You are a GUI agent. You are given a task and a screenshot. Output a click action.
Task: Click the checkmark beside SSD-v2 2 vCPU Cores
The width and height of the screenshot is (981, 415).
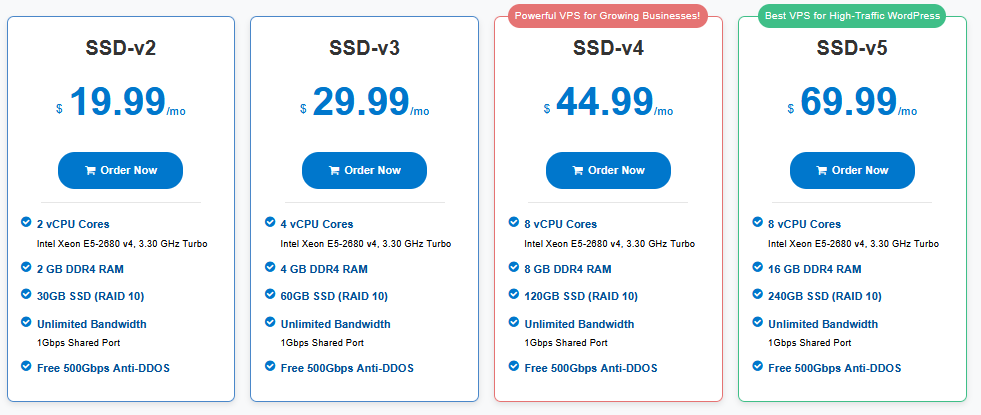click(x=26, y=223)
